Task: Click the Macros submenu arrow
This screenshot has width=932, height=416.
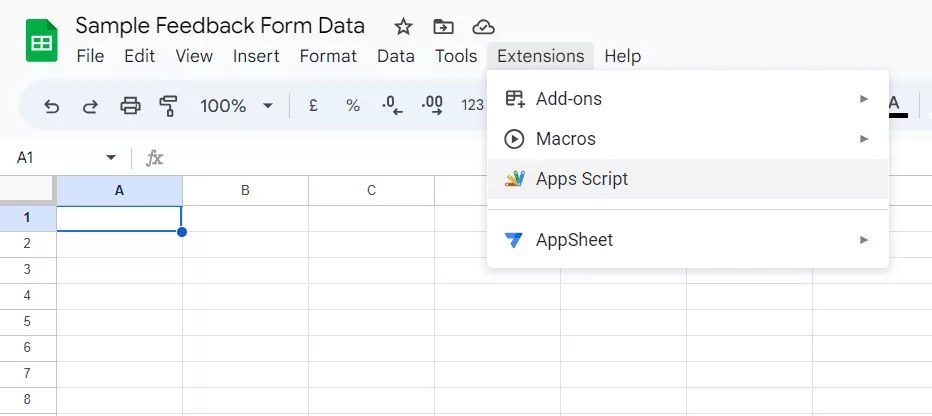Action: (864, 139)
